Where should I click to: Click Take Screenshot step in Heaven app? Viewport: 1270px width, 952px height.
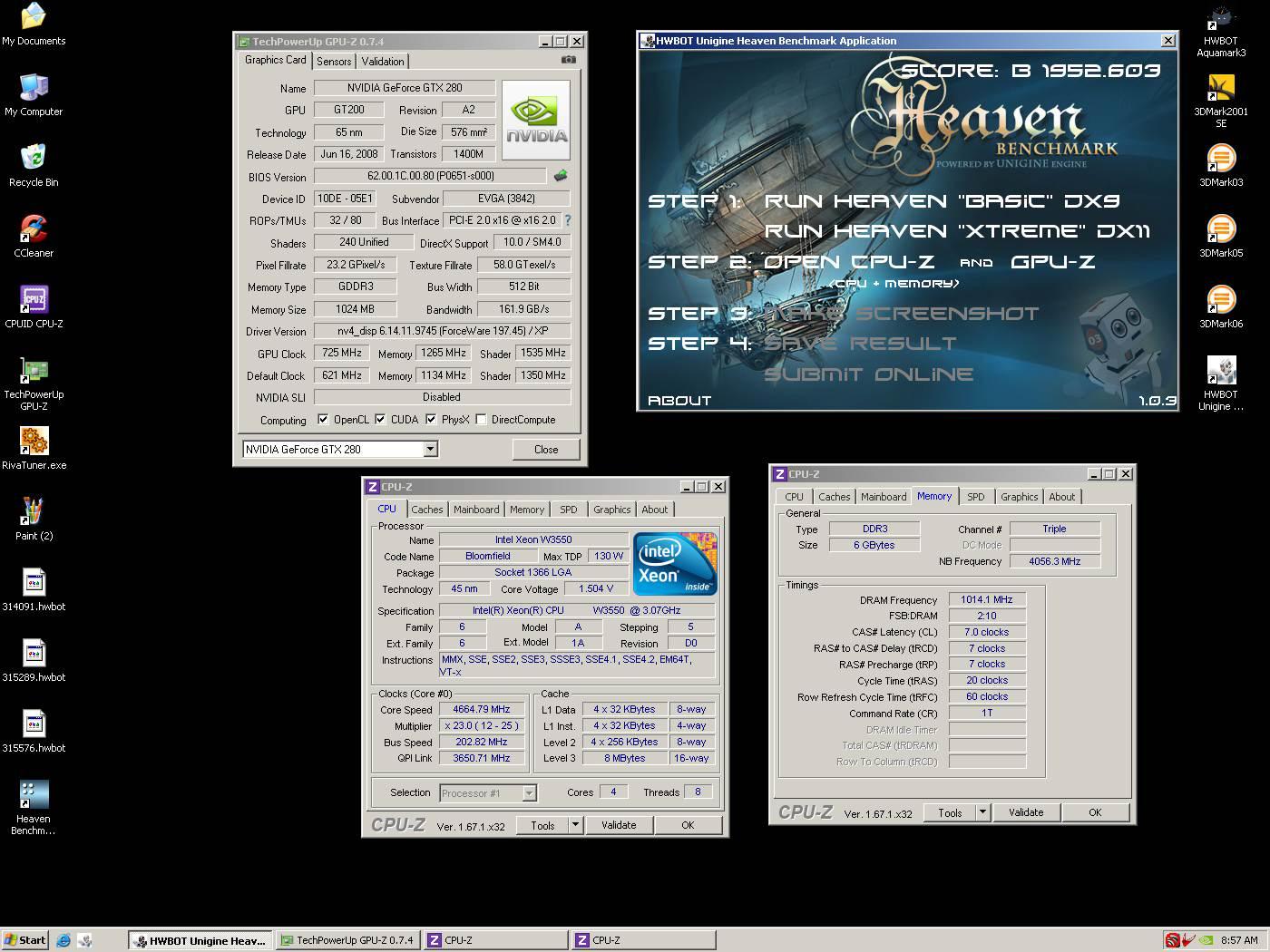[x=902, y=314]
